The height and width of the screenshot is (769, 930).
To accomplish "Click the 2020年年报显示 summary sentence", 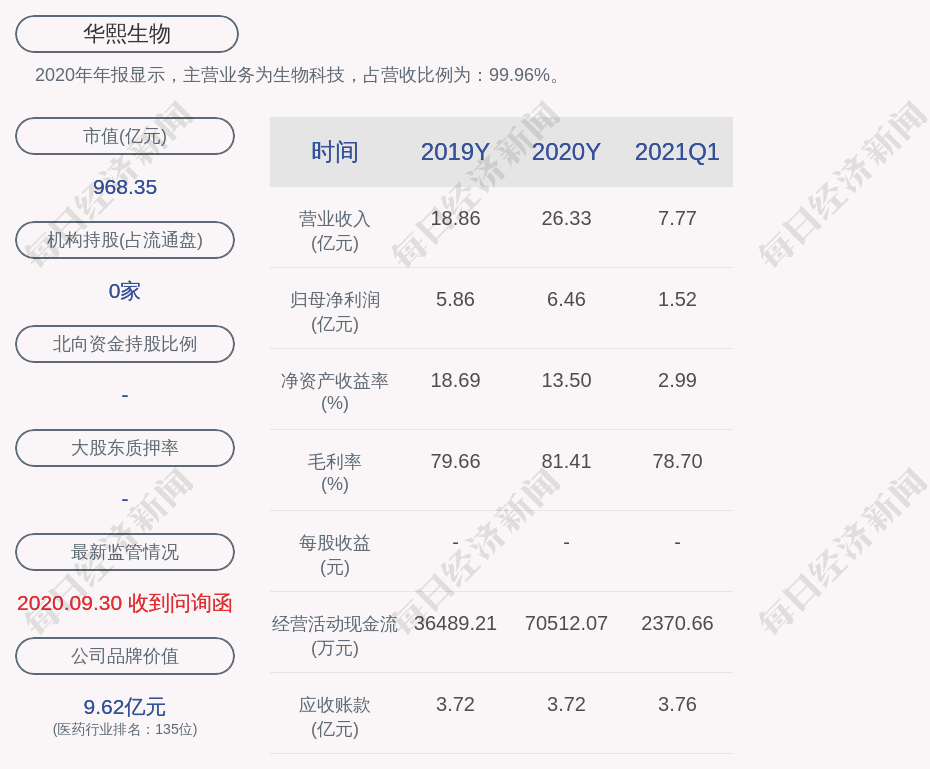I will (x=297, y=75).
